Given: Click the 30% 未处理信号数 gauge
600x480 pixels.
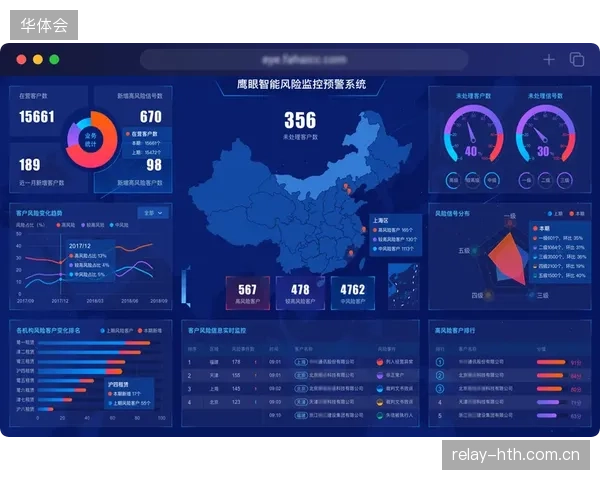Looking at the screenshot, I should click(x=545, y=134).
